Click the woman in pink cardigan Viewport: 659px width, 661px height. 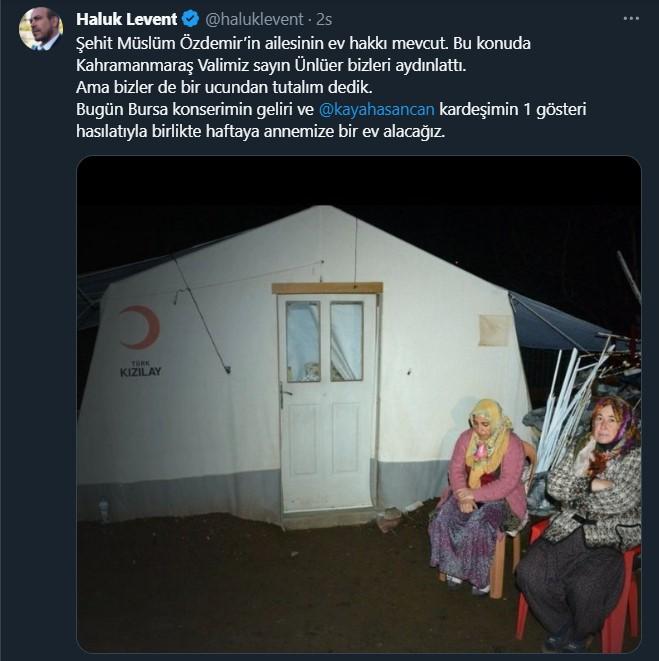pyautogui.click(x=480, y=494)
